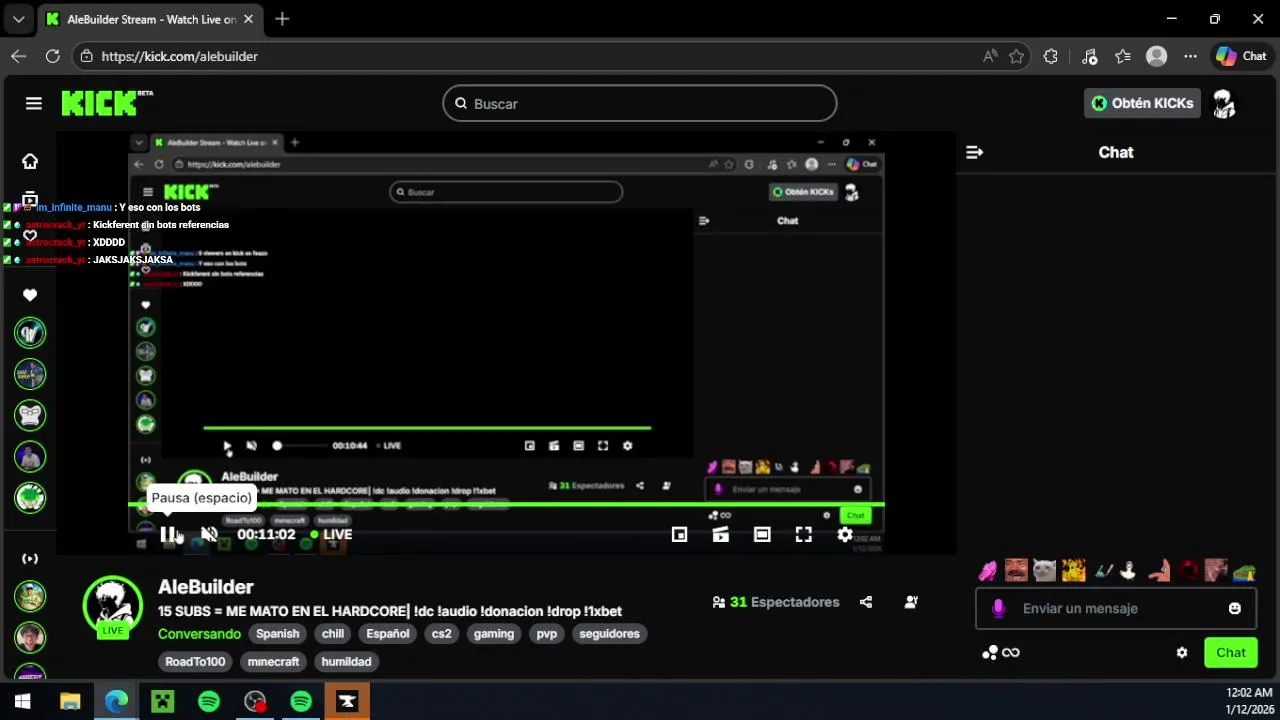Open Edge Copilot Chat button

point(1241,56)
